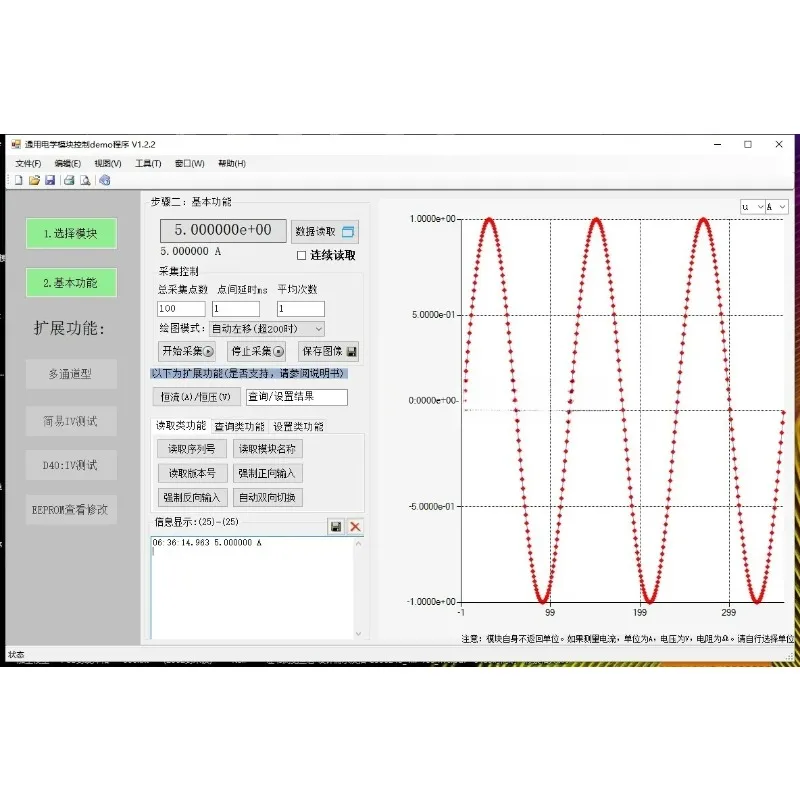Click the Open folder toolbar icon

click(34, 180)
